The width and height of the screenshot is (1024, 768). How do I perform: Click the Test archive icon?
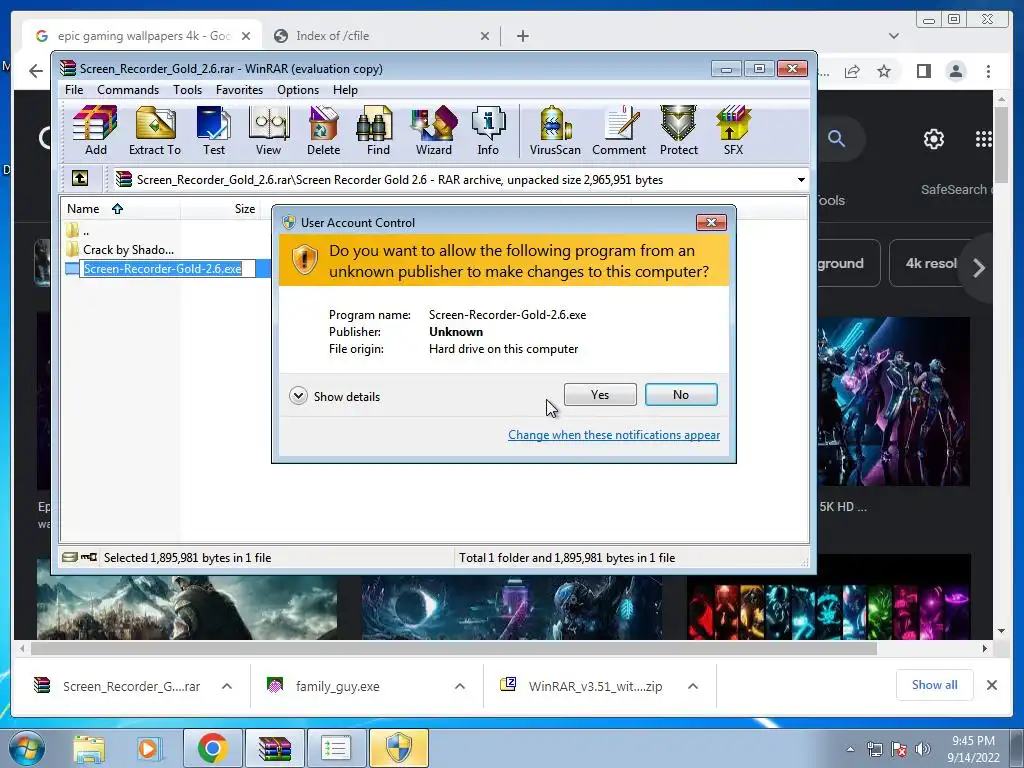[x=214, y=131]
